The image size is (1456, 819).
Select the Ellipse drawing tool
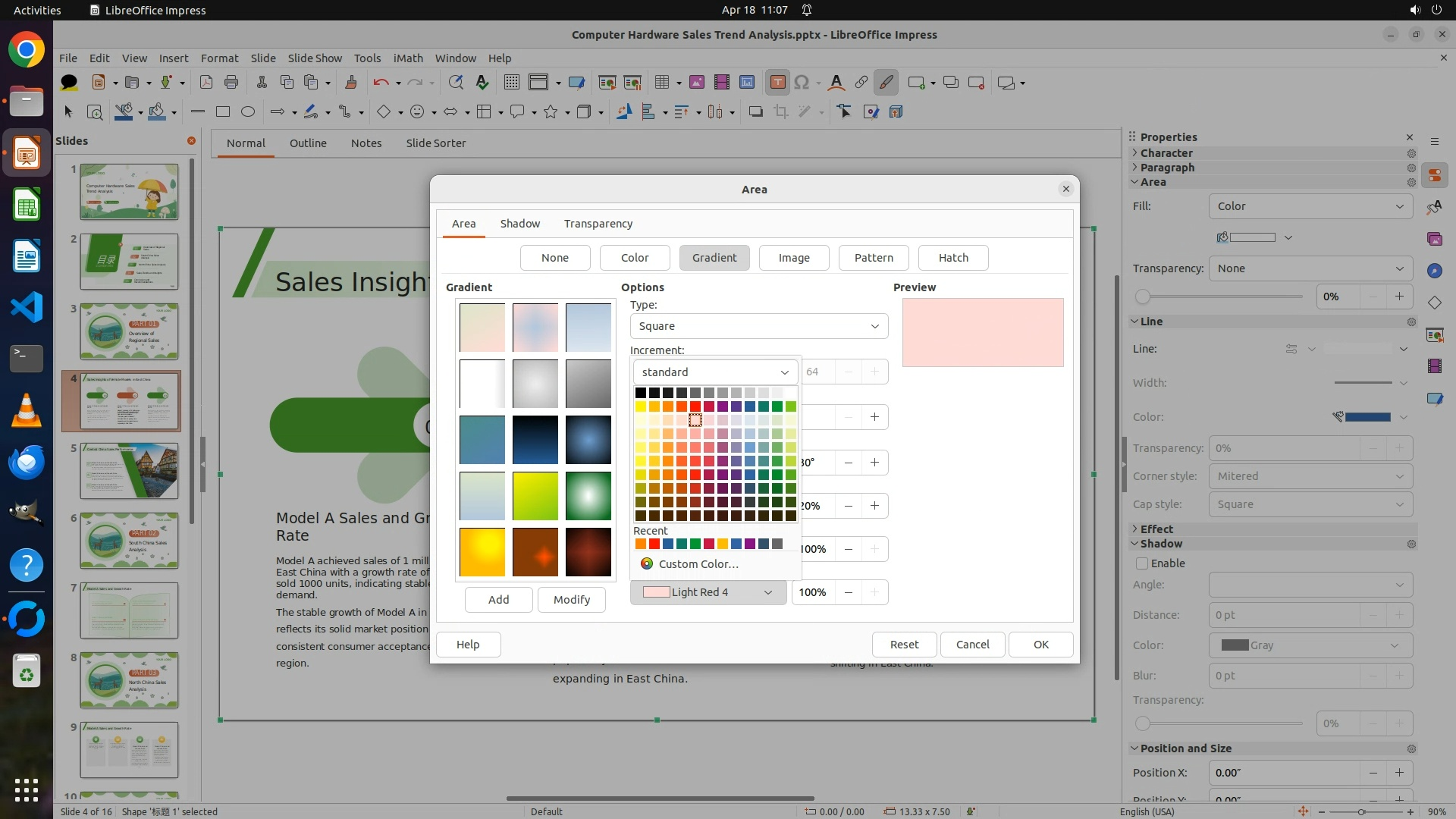[x=248, y=112]
